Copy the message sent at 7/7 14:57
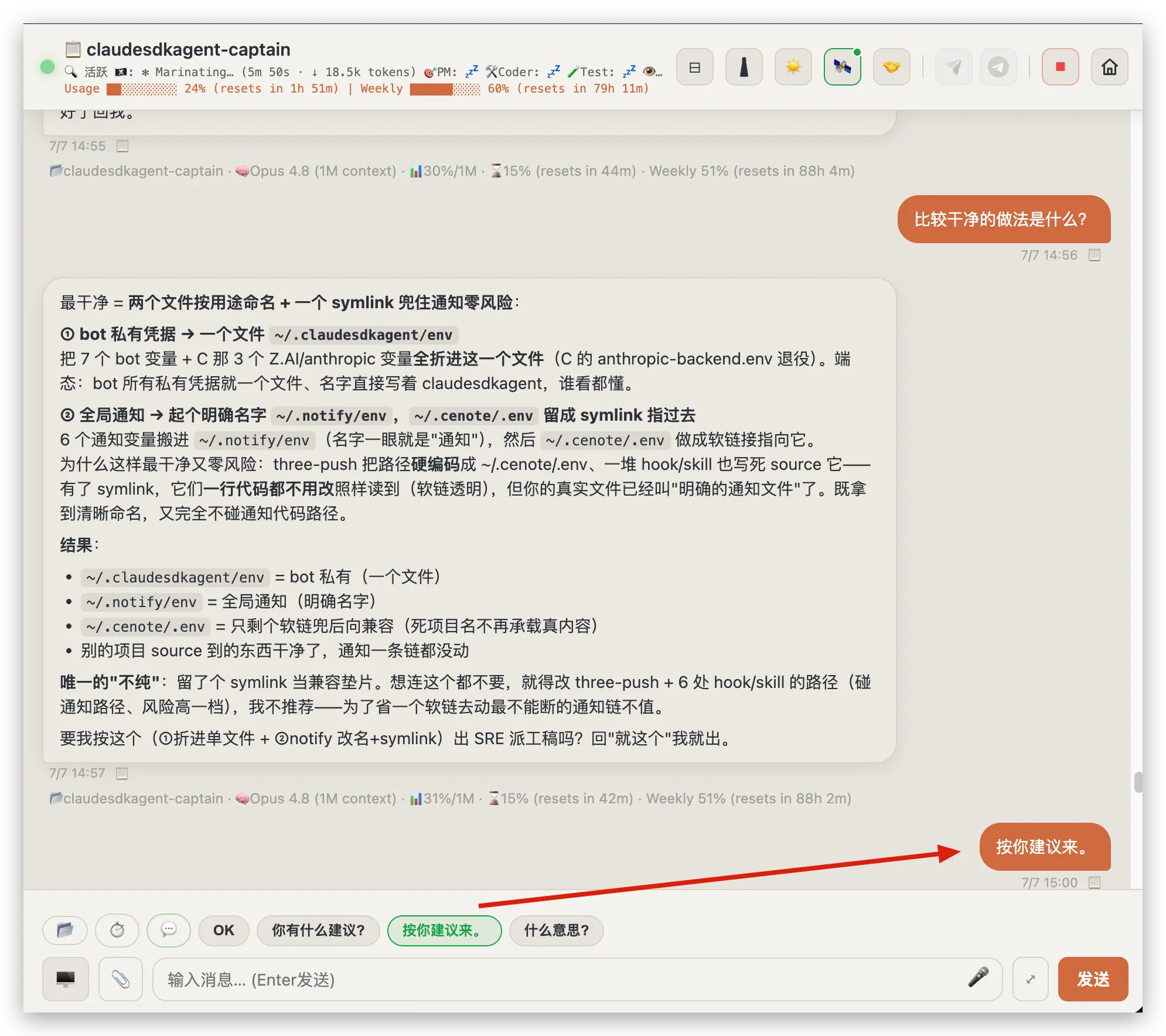Viewport: 1166px width, 1036px height. pyautogui.click(x=122, y=773)
